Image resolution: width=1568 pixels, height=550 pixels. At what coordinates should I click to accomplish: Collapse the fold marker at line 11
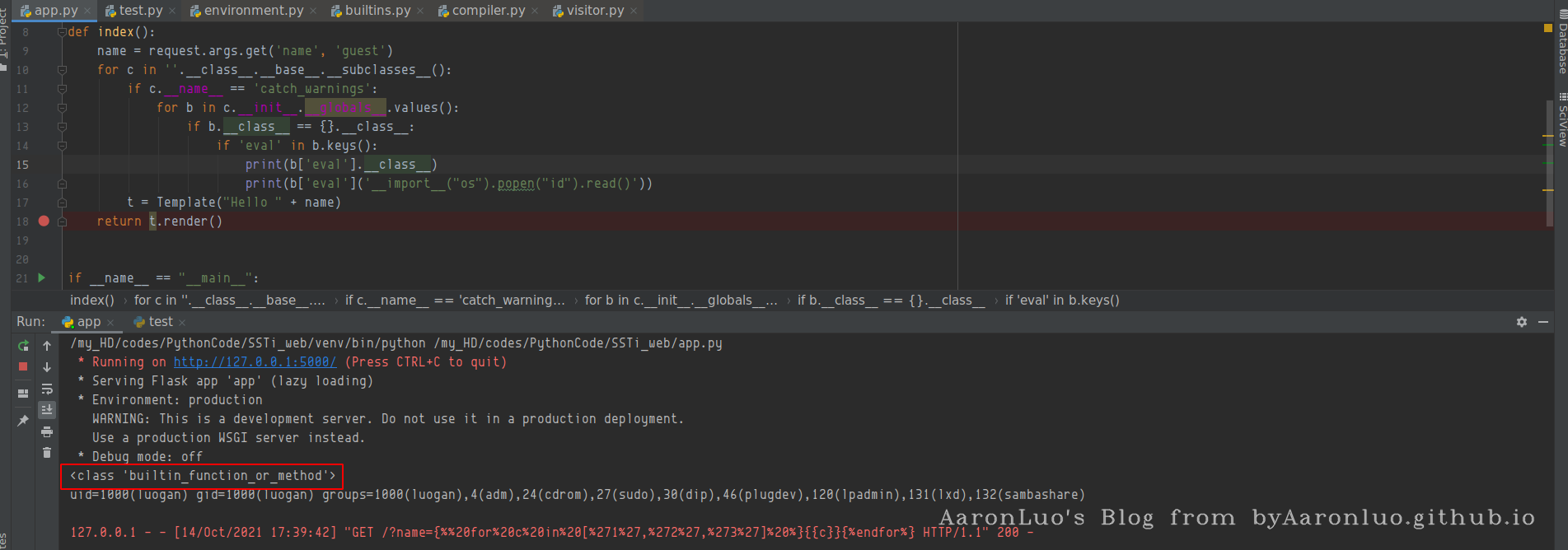62,89
